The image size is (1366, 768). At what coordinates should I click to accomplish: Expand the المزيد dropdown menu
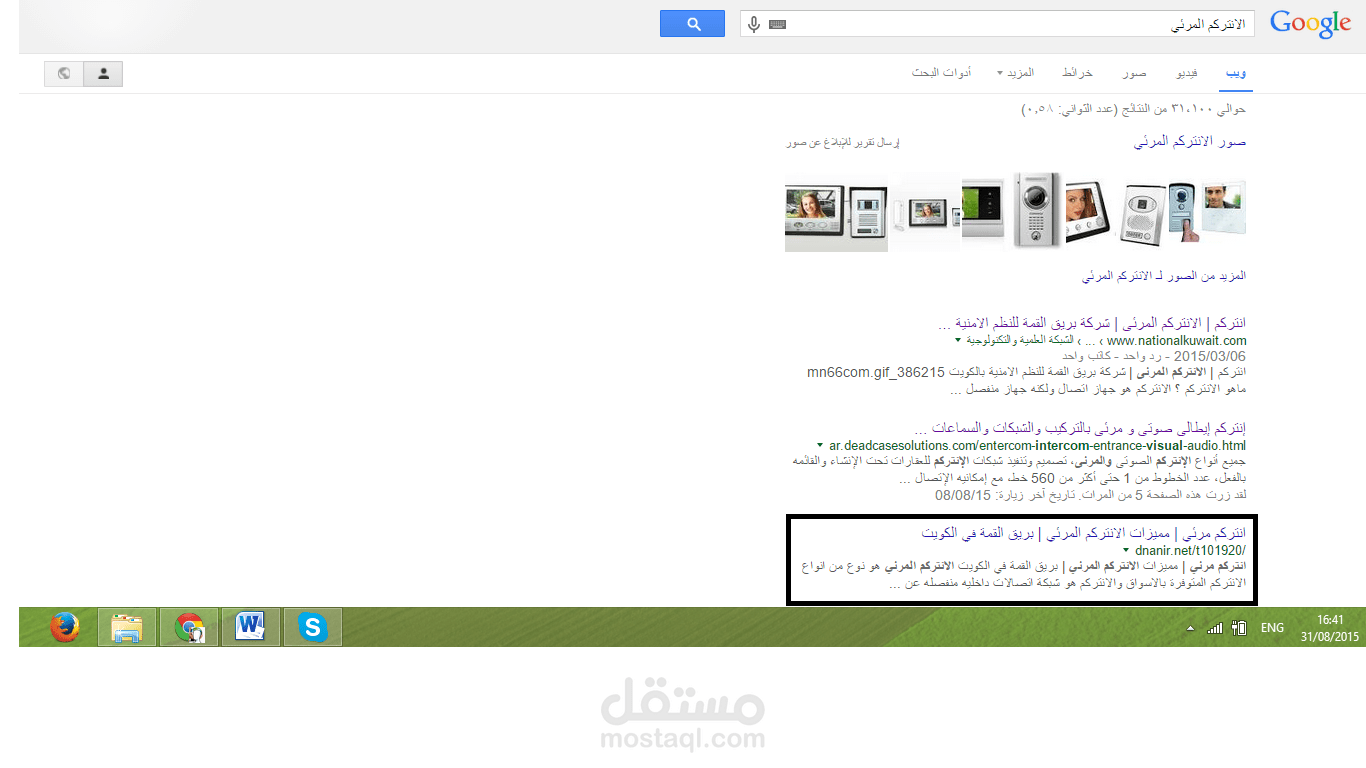1015,74
